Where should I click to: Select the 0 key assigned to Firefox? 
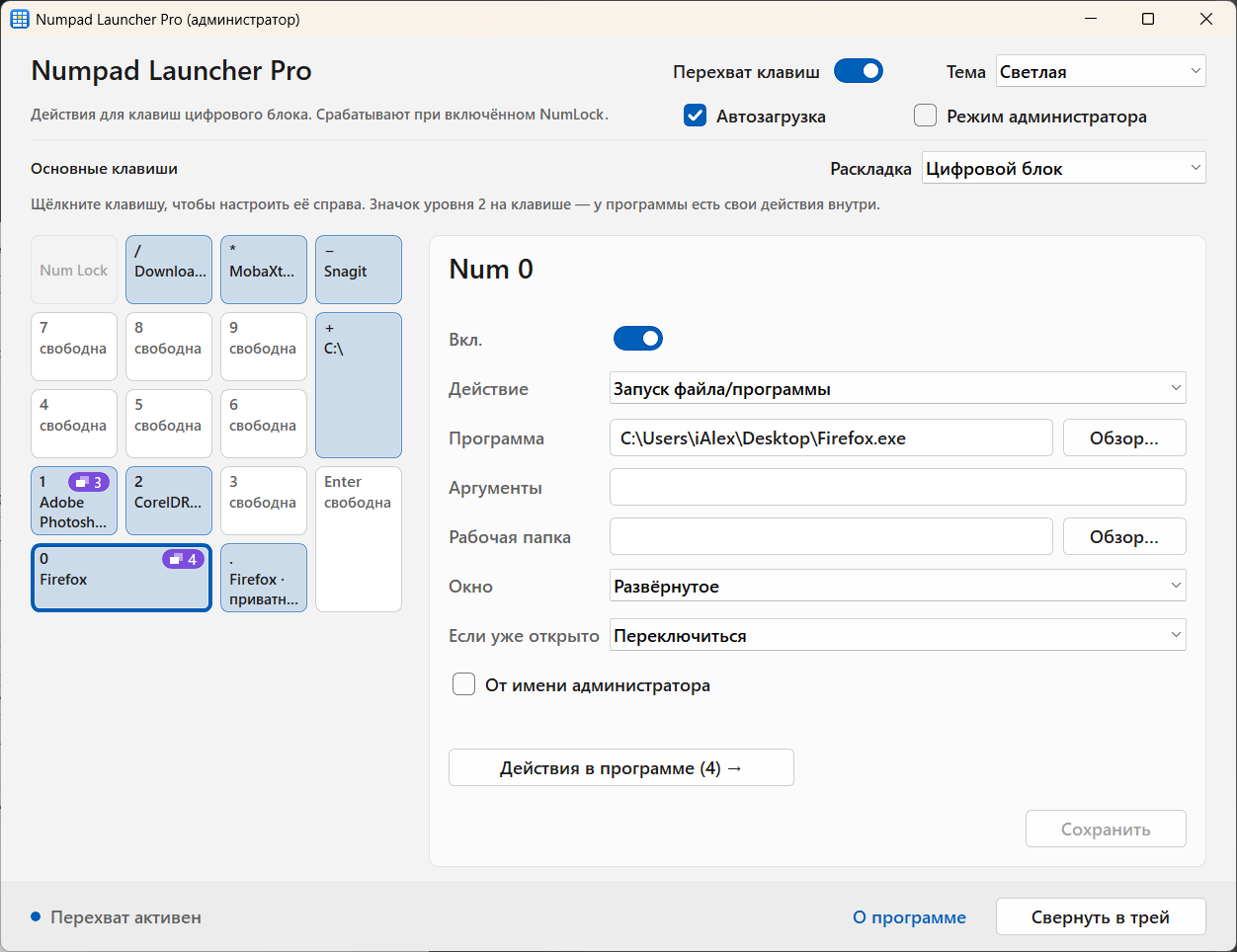point(122,578)
